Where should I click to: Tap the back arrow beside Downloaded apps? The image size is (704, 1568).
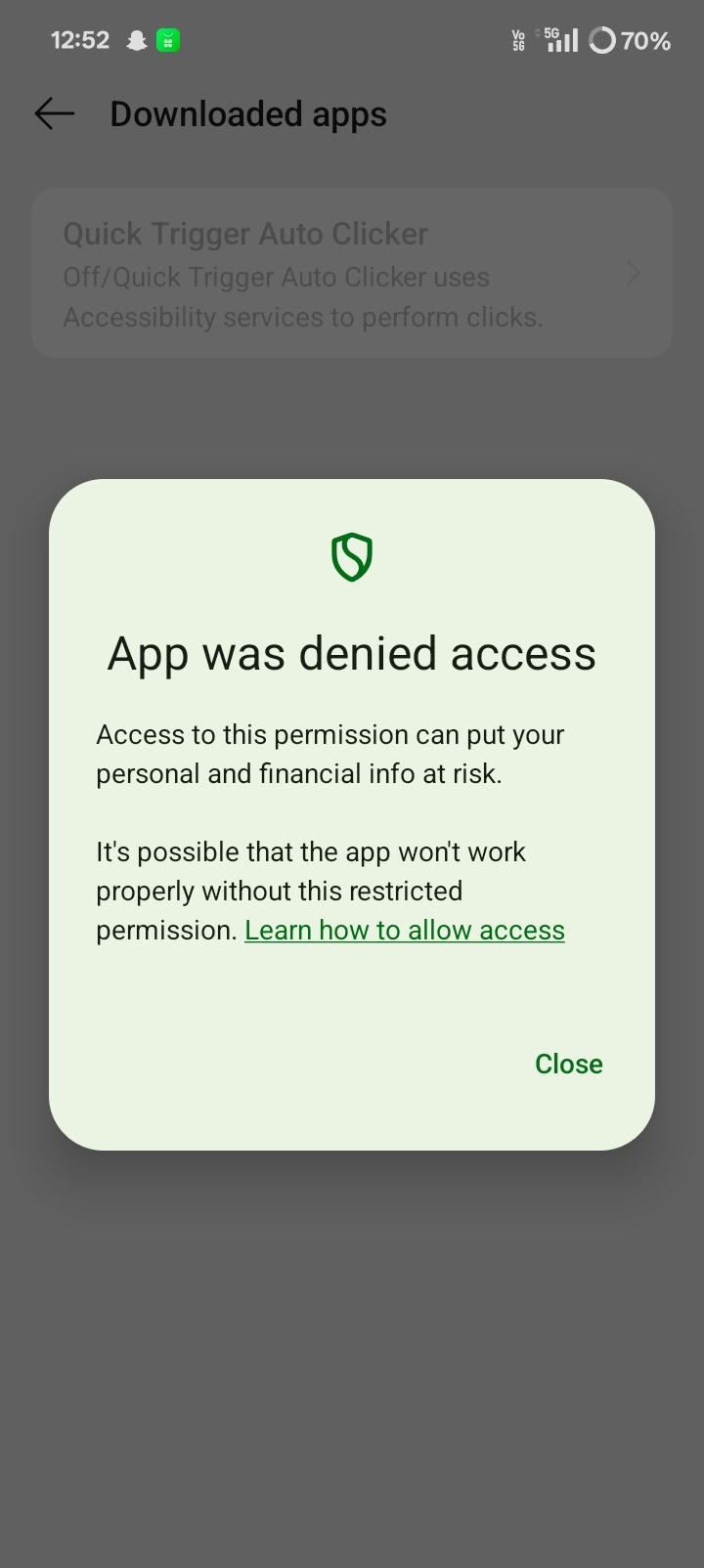55,114
